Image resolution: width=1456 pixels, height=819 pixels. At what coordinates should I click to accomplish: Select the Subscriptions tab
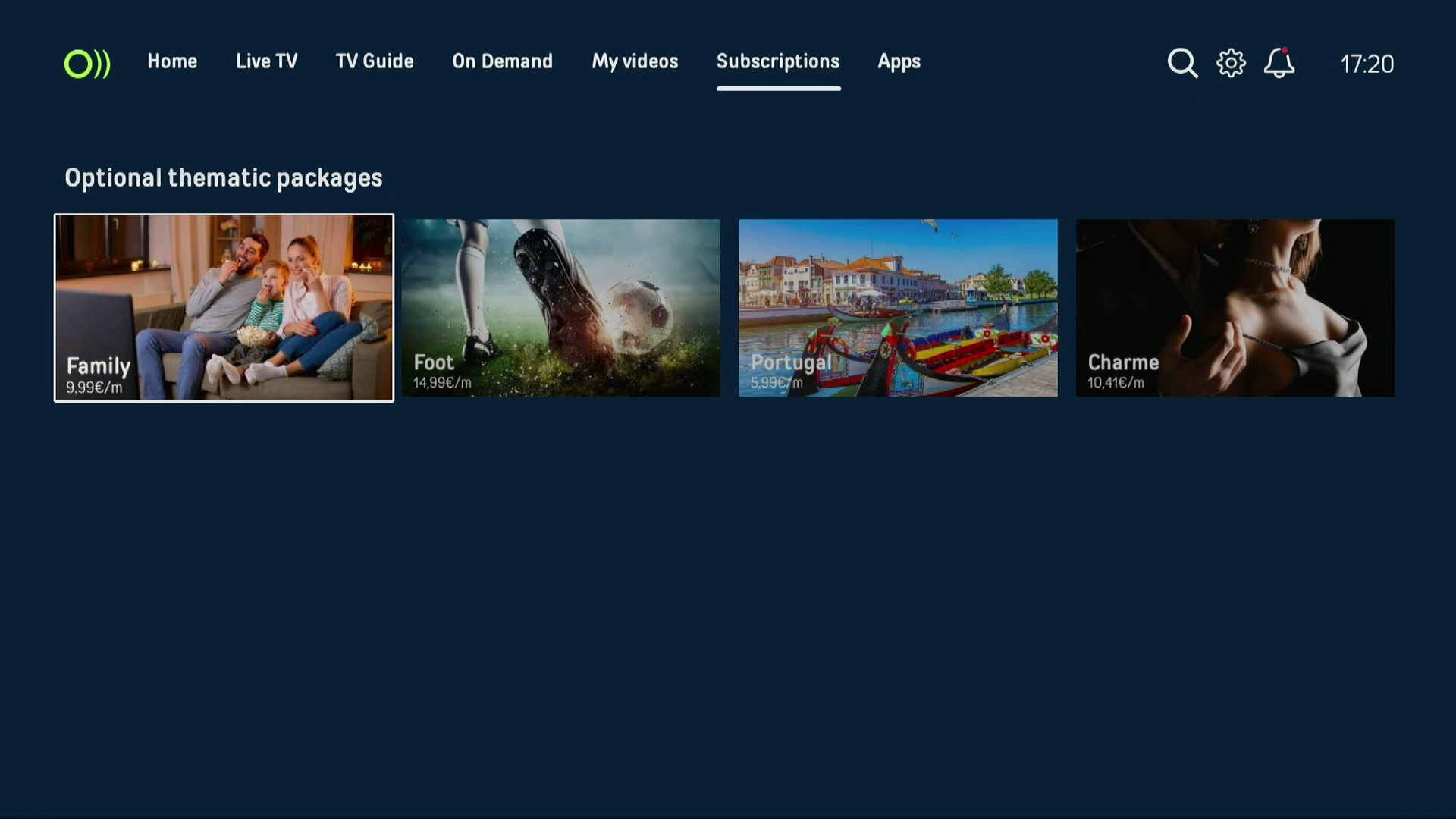click(x=778, y=61)
